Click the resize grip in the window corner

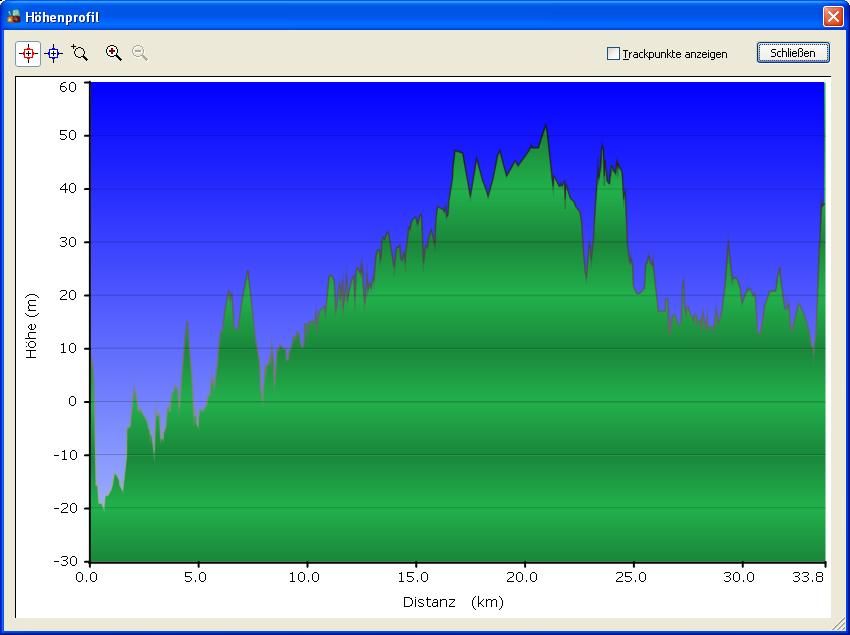click(x=837, y=623)
